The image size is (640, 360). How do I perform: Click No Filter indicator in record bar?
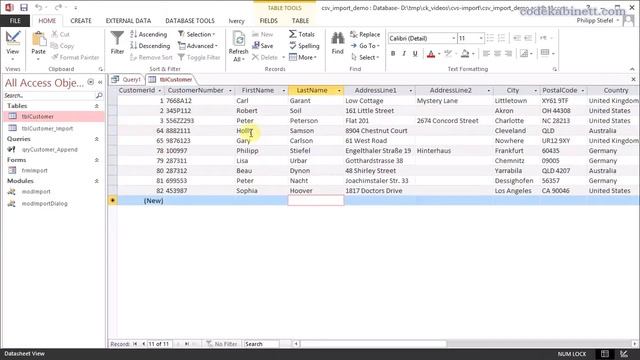pyautogui.click(x=222, y=344)
